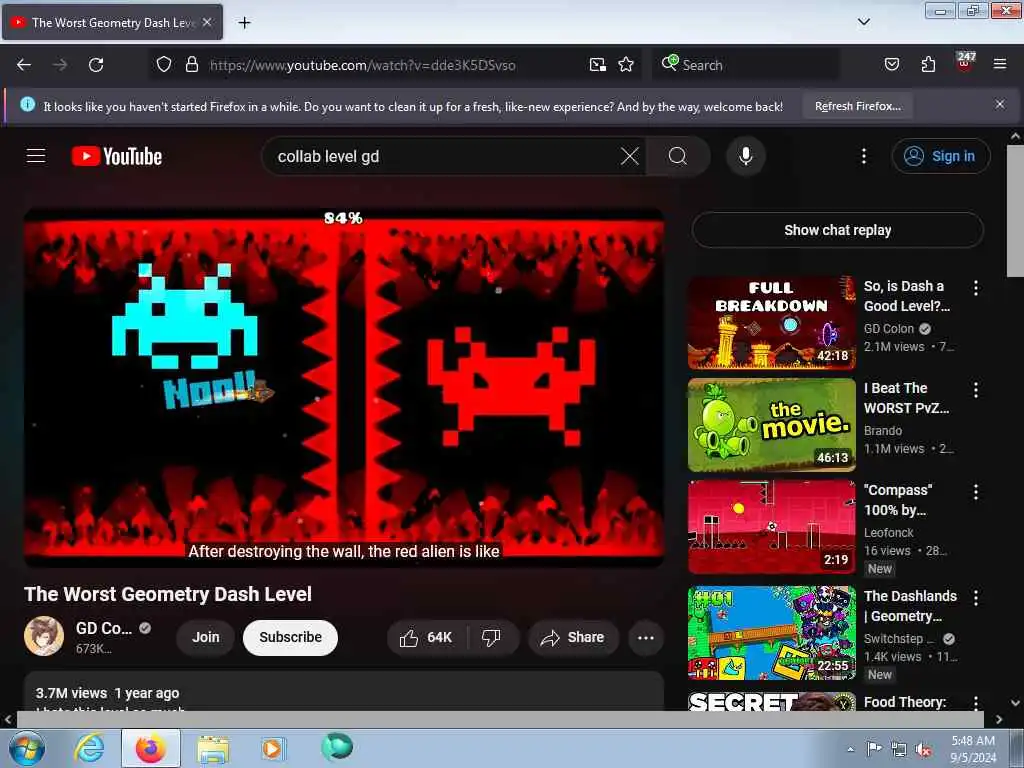Click the horizontal page scrollbar
The height and width of the screenshot is (768, 1024).
[x=500, y=719]
